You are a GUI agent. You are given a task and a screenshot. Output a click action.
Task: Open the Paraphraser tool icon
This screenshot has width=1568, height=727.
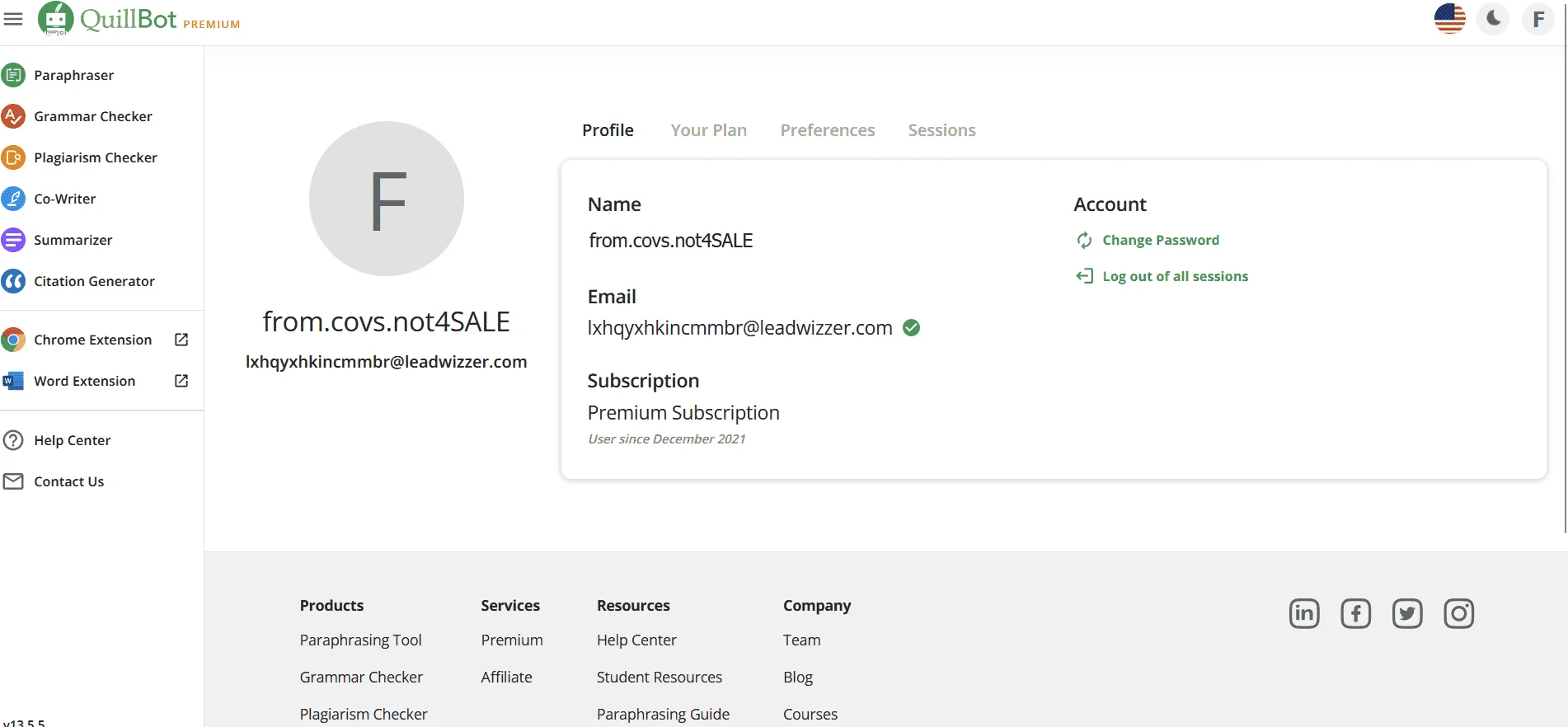pyautogui.click(x=12, y=75)
